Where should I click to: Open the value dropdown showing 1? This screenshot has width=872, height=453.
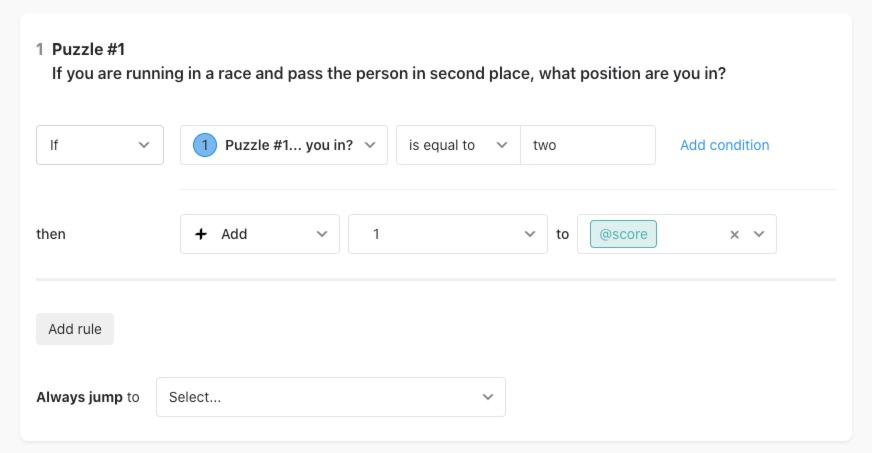coord(448,234)
